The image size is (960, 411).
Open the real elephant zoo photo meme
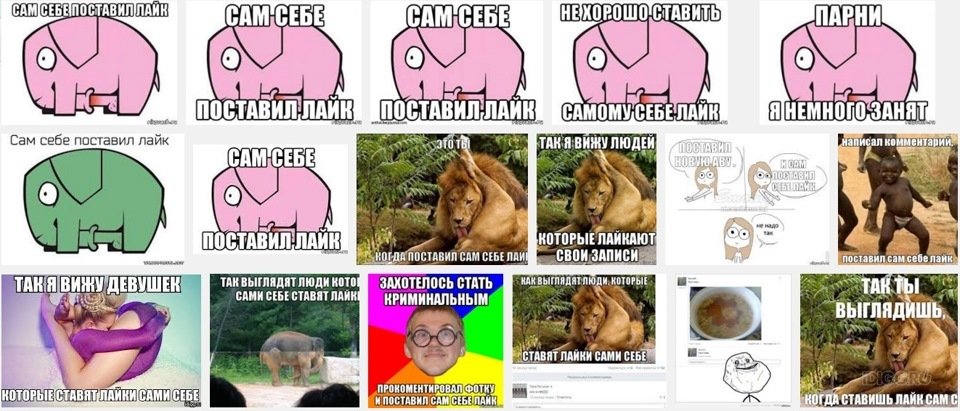tap(285, 341)
